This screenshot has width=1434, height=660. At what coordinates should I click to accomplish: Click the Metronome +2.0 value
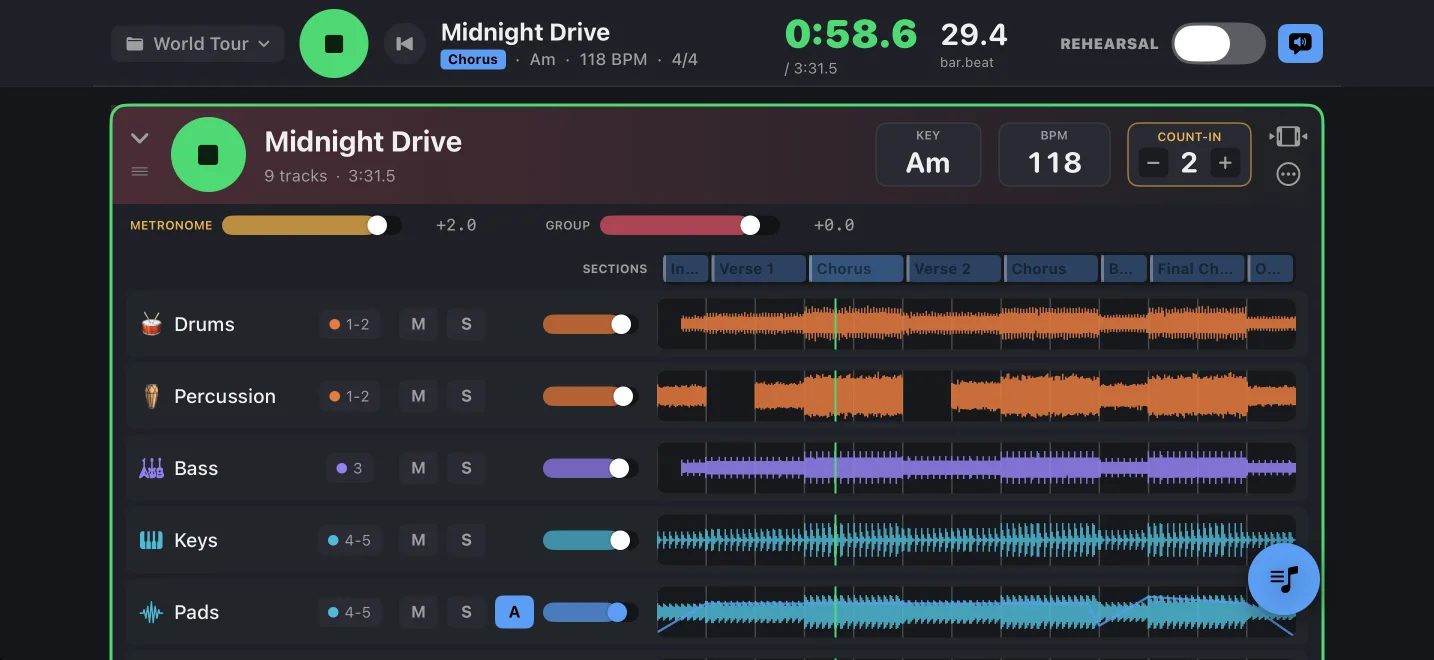(x=456, y=226)
